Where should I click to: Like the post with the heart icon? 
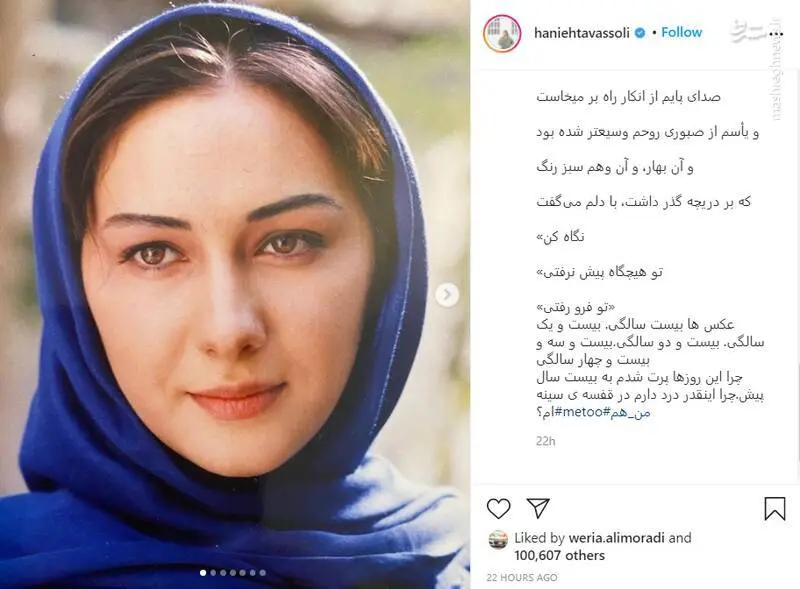point(498,508)
